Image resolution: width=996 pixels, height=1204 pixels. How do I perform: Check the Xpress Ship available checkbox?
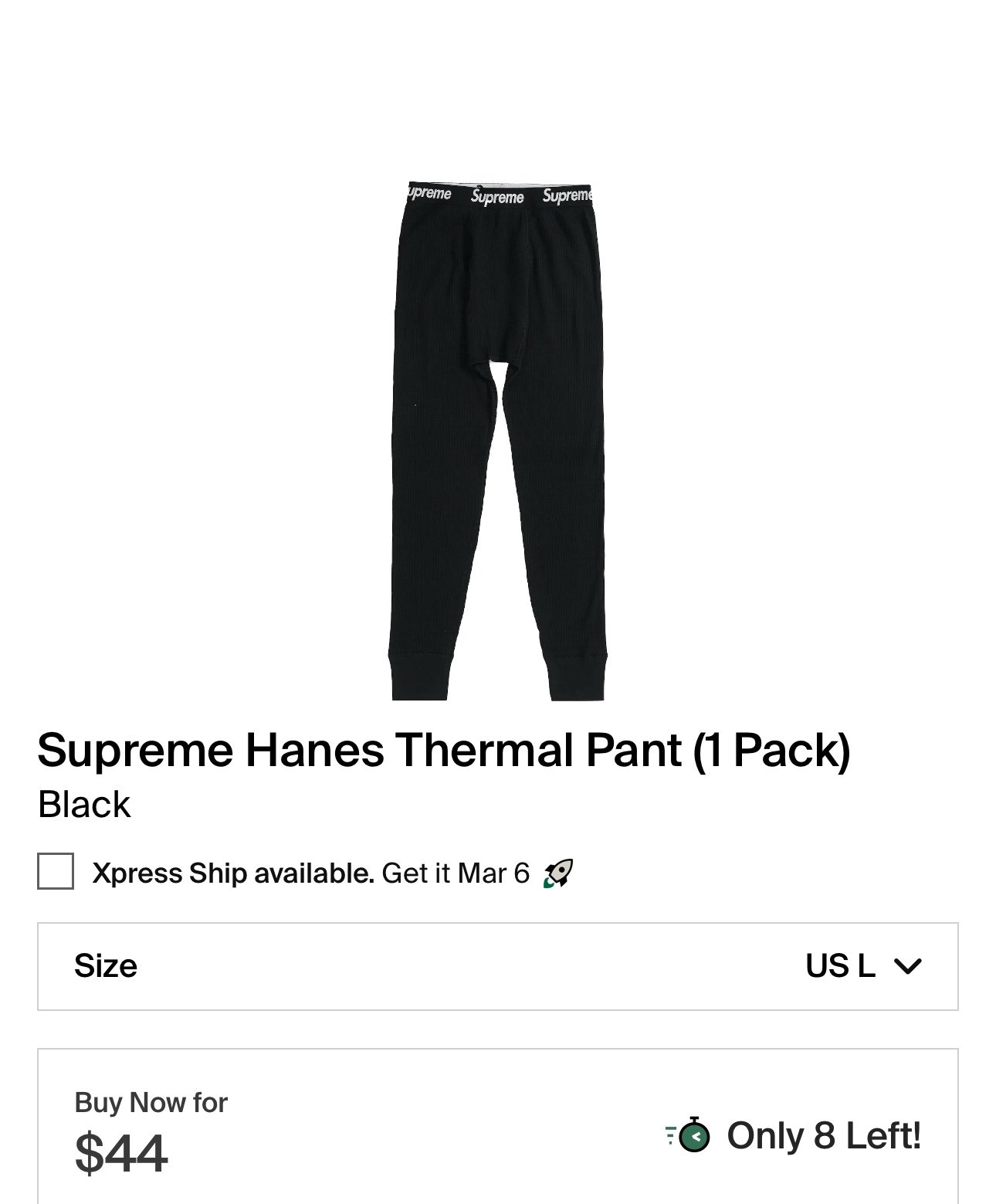coord(56,871)
